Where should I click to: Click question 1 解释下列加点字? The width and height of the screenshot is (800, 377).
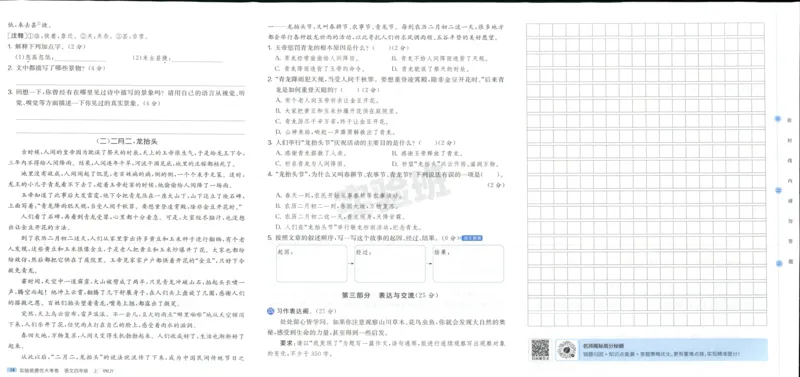pyautogui.click(x=47, y=46)
